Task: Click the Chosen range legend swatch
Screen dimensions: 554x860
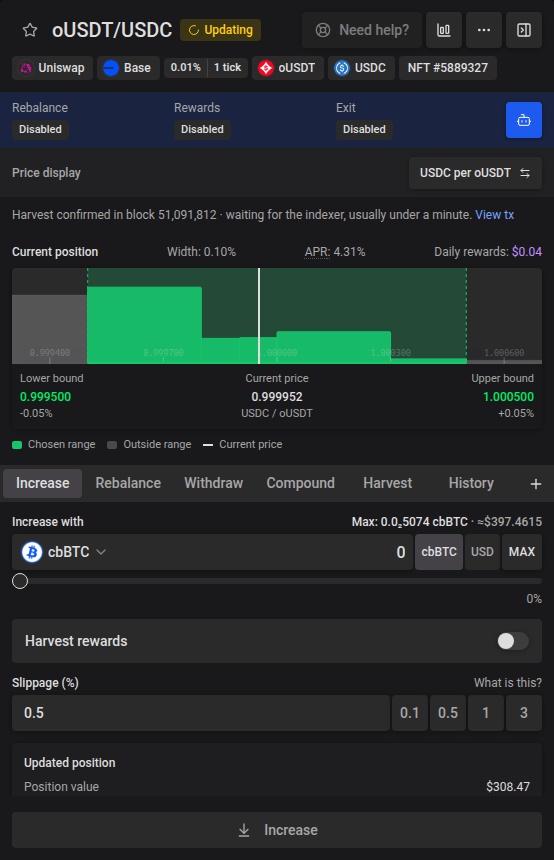Action: pyautogui.click(x=17, y=445)
